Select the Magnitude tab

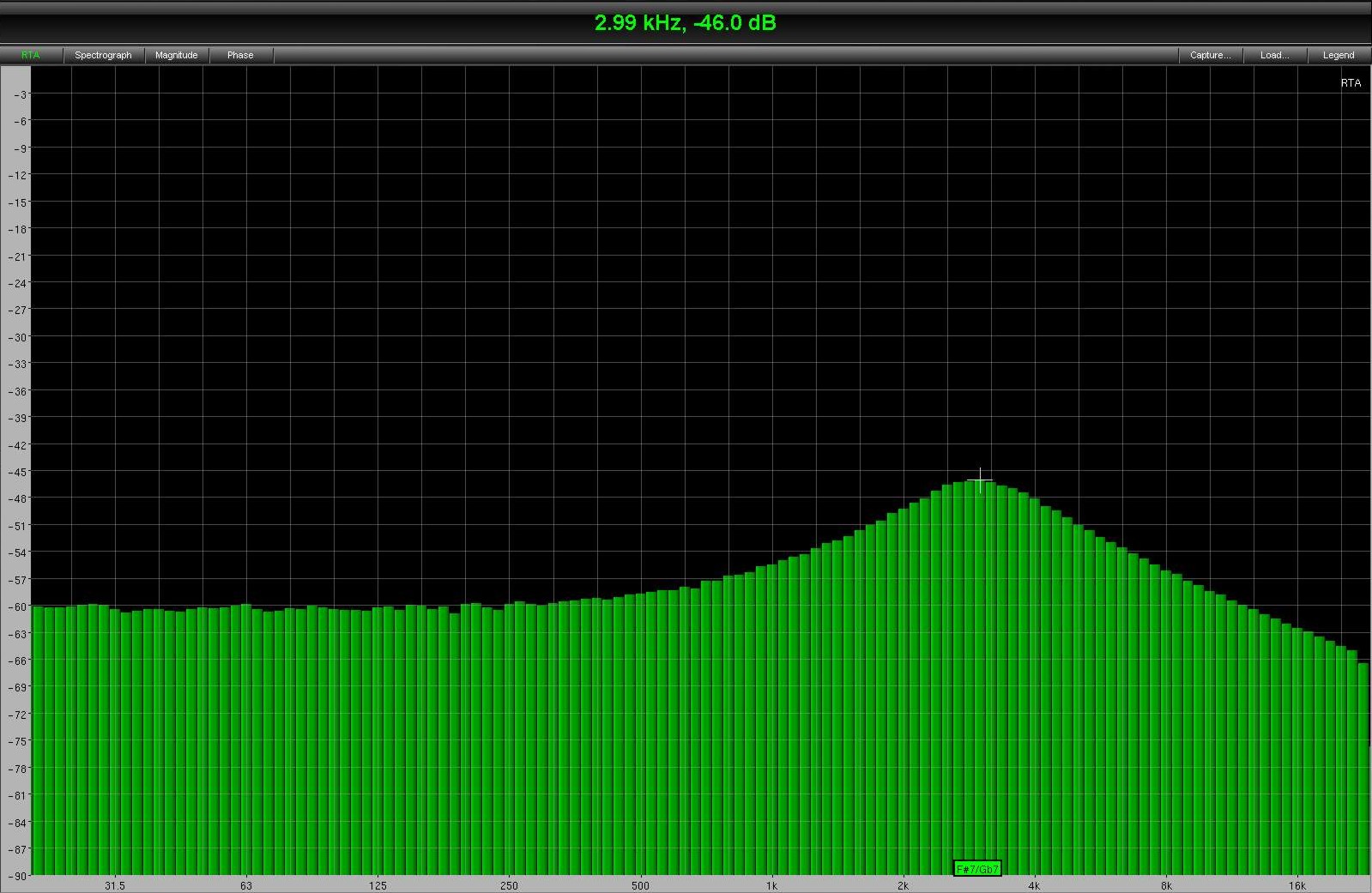(176, 55)
